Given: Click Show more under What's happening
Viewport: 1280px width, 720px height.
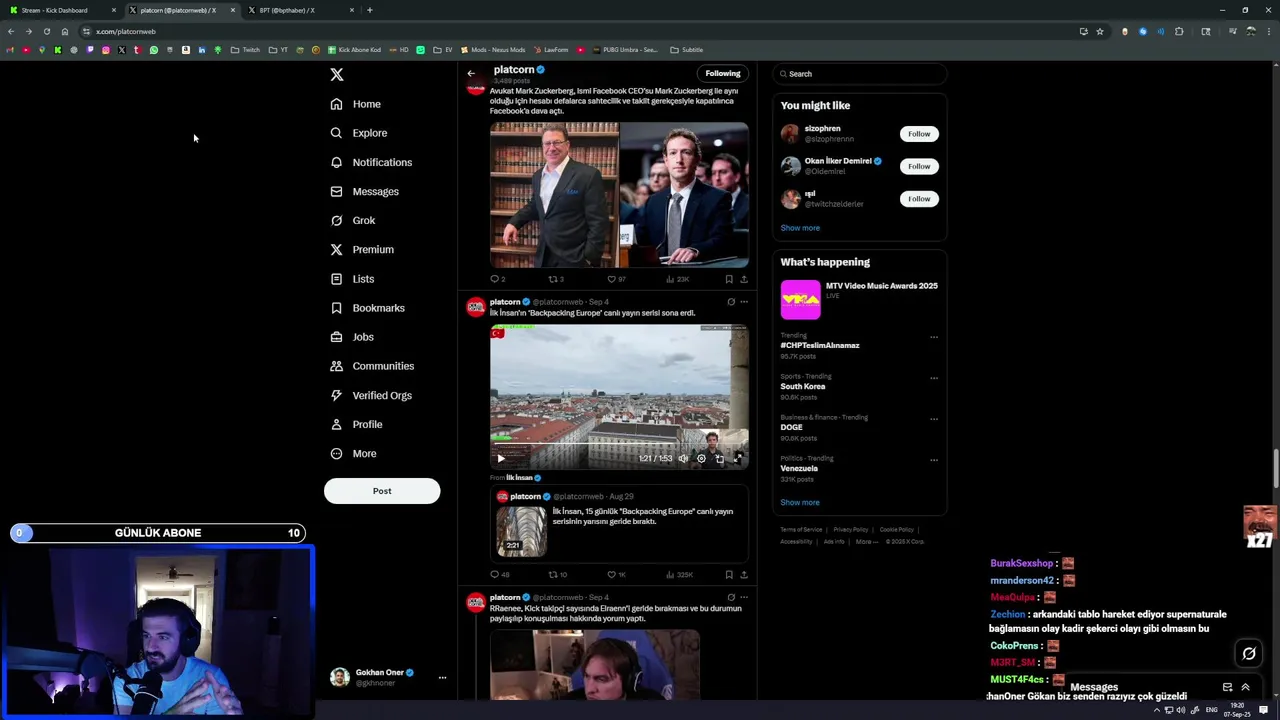Looking at the screenshot, I should click(800, 503).
